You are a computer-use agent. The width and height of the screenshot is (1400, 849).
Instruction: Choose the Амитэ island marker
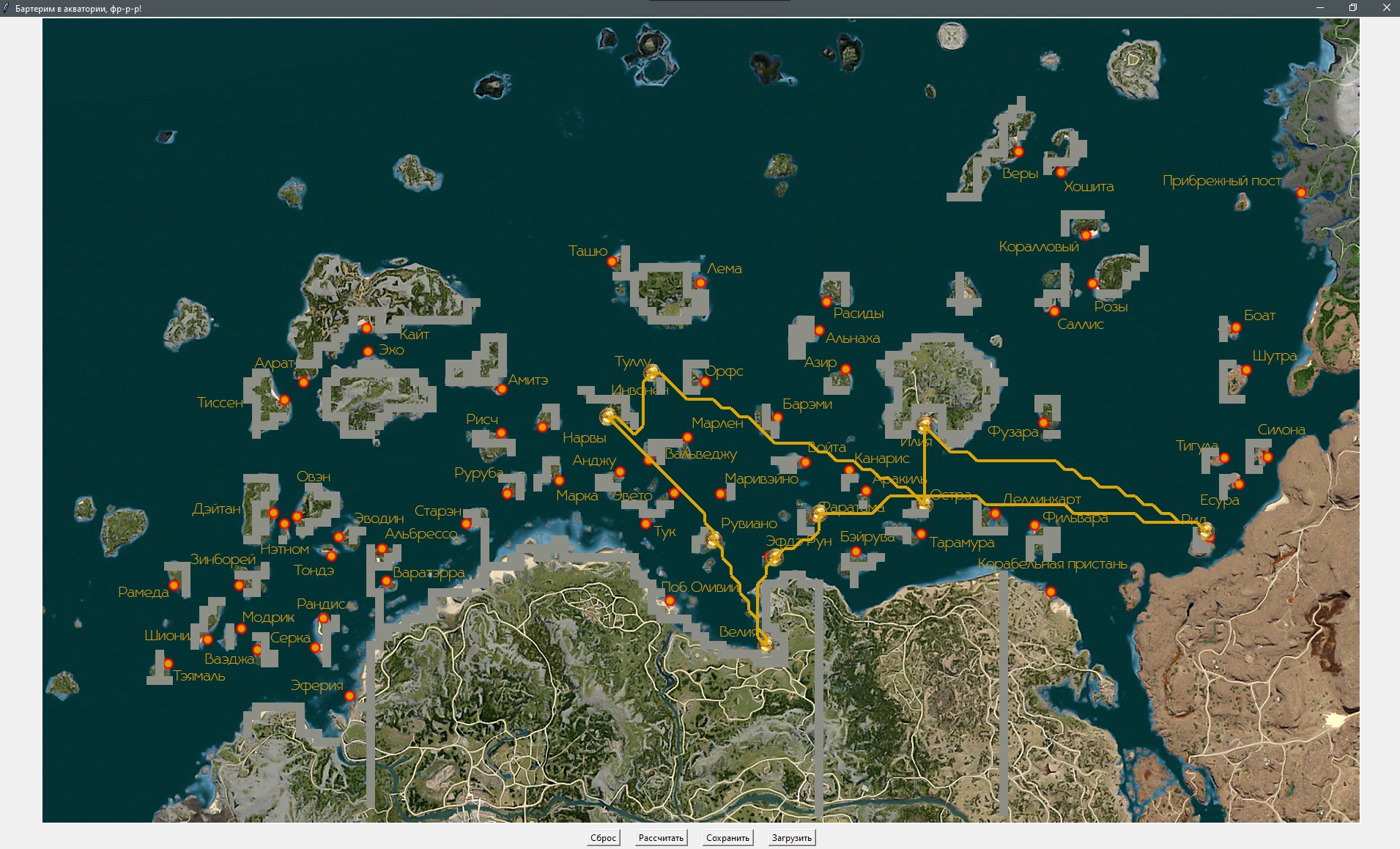[502, 389]
